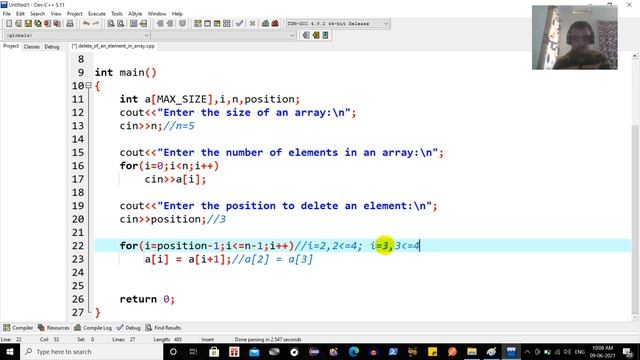
Task: Click the Rebuild All toolbar icon
Action: (x=227, y=24)
